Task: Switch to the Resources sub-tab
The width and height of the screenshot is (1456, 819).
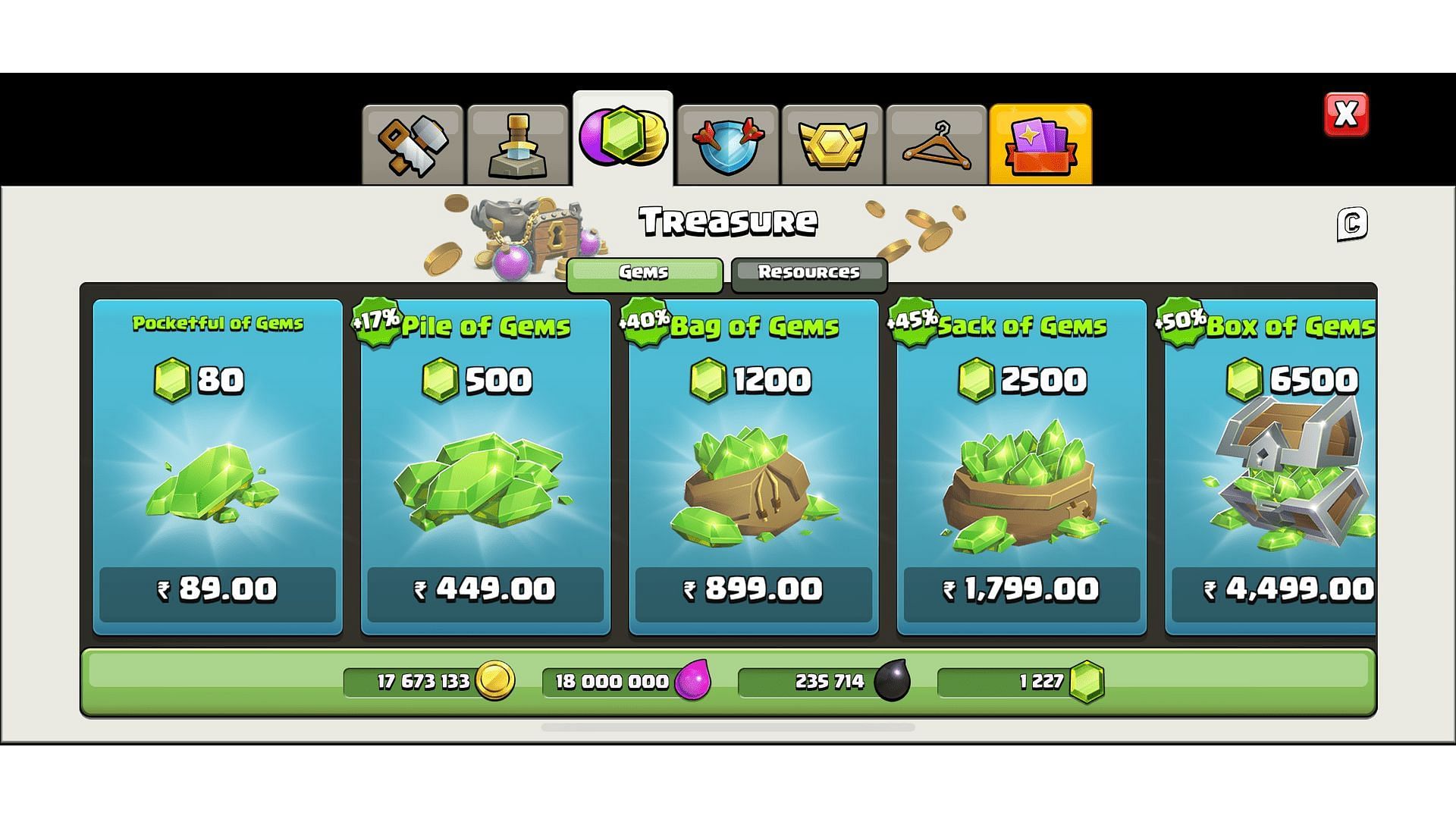Action: (x=809, y=275)
